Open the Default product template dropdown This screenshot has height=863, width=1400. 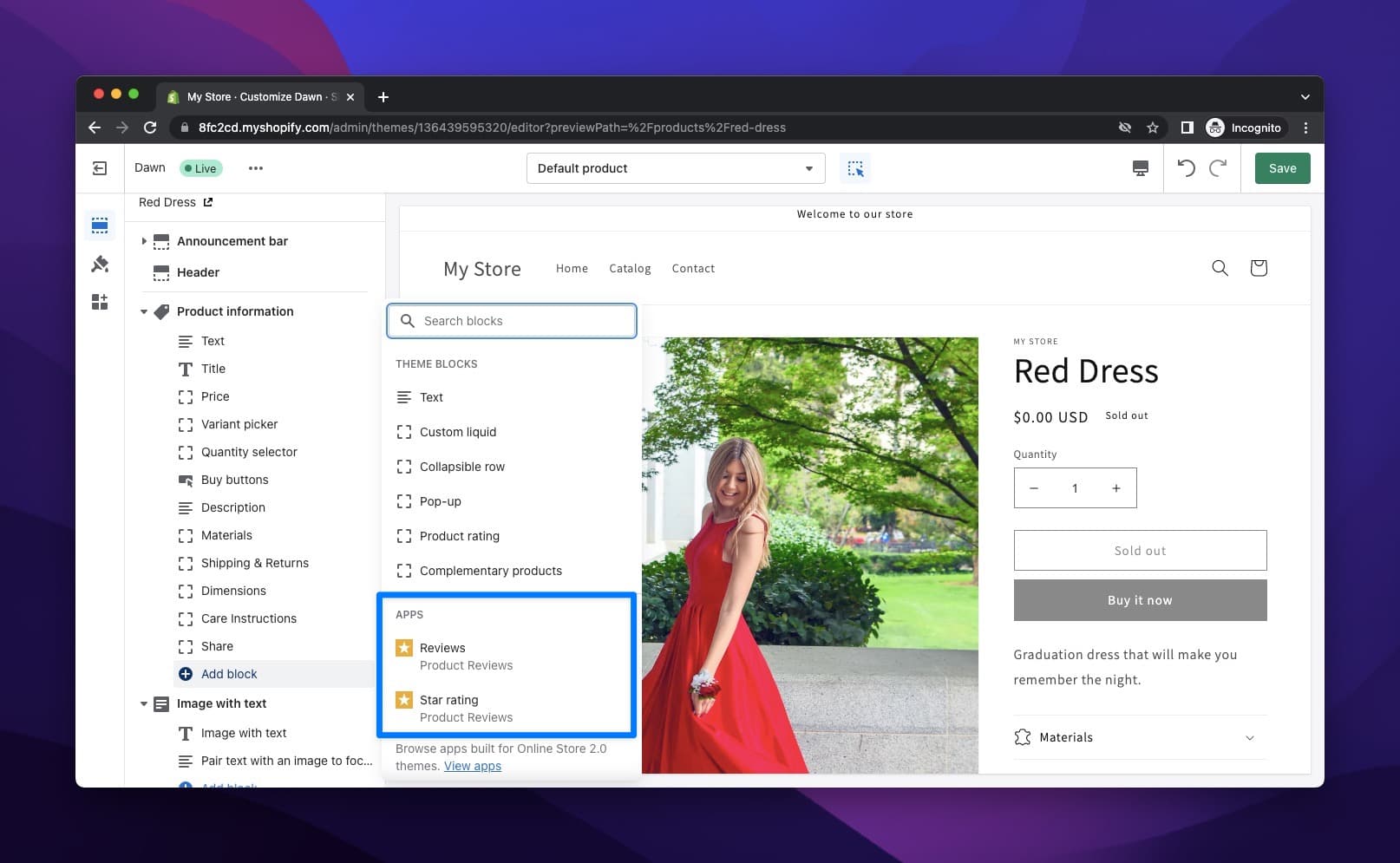coord(676,168)
